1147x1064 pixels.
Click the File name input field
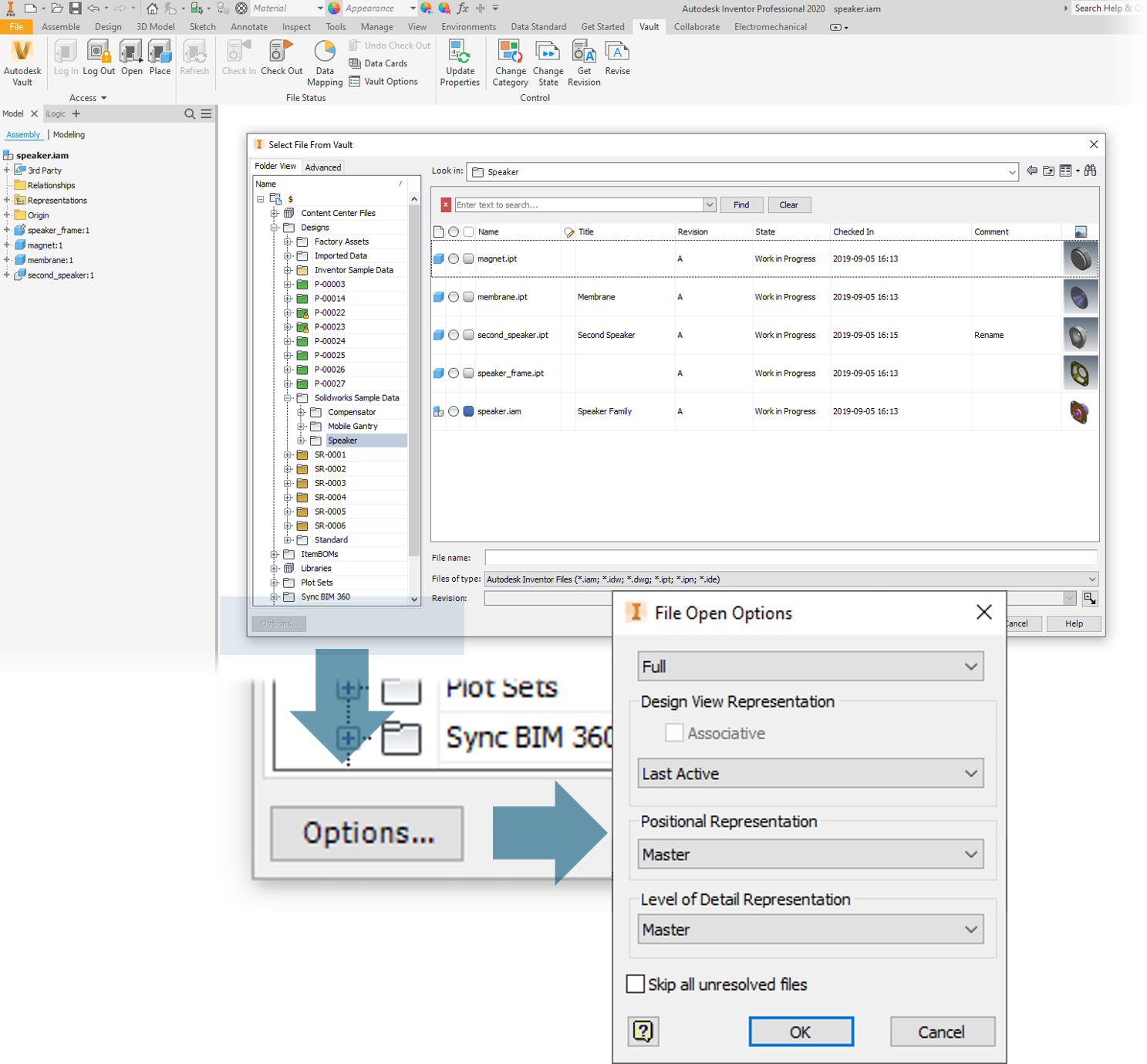pyautogui.click(x=791, y=557)
